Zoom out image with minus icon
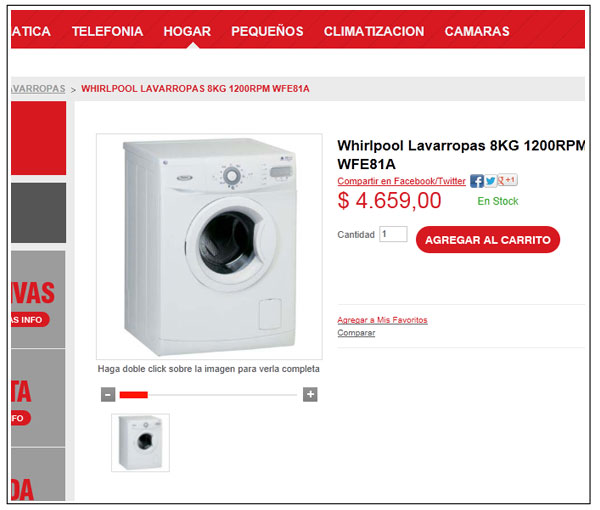Image resolution: width=600 pixels, height=510 pixels. point(108,394)
